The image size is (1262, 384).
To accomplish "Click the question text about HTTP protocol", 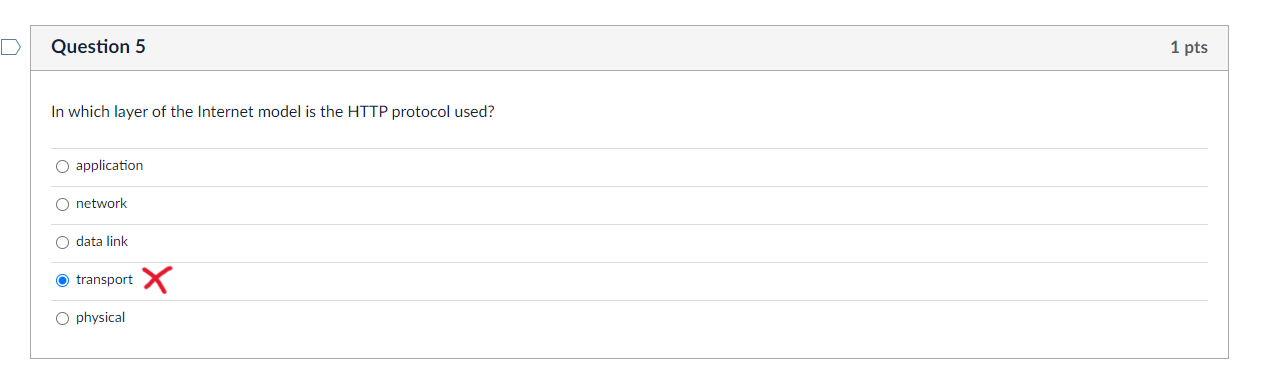I will point(273,112).
